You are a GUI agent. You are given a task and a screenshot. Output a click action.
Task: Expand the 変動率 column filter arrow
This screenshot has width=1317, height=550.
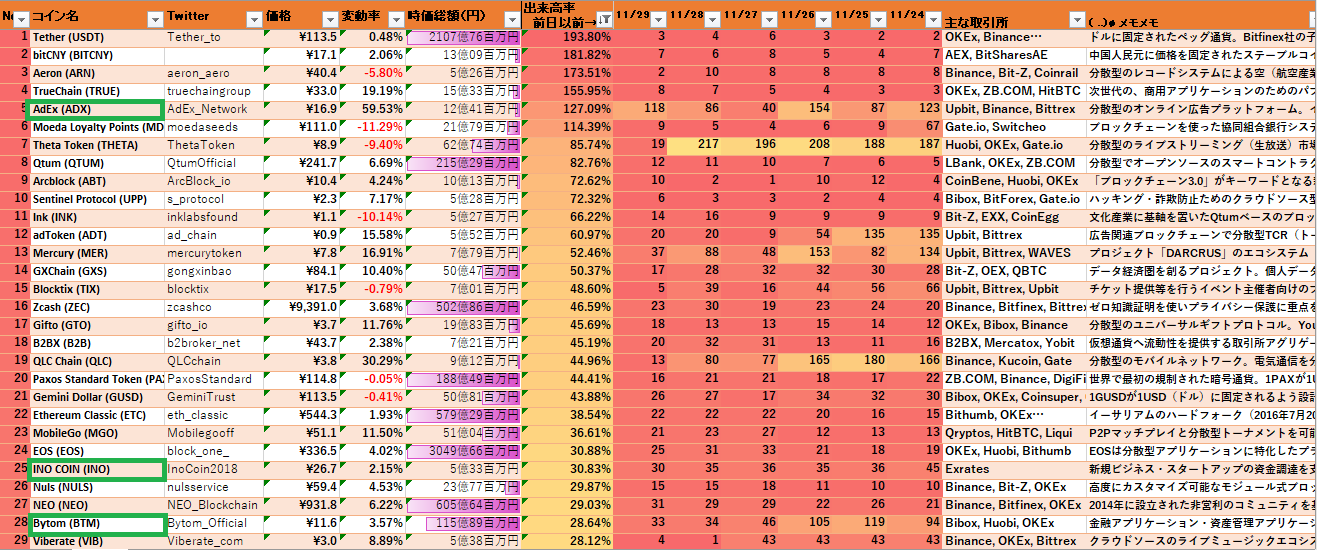click(397, 19)
